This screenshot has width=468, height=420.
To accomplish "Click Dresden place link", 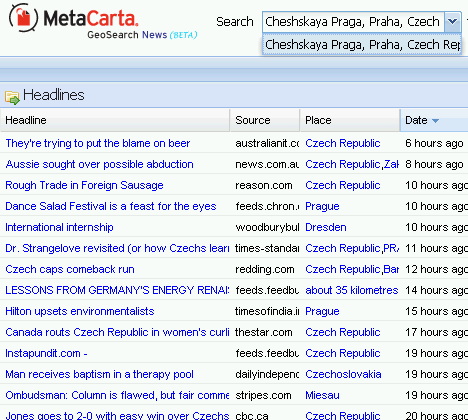I will tap(326, 227).
